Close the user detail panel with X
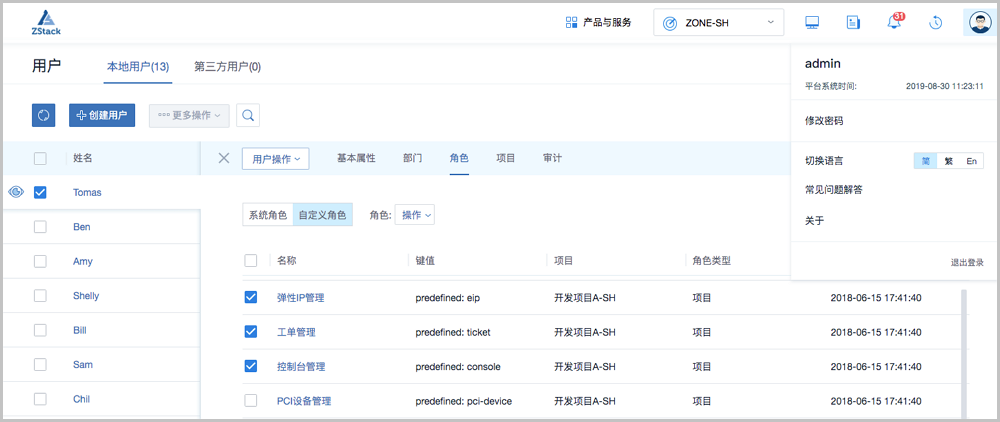The height and width of the screenshot is (422, 1000). click(x=224, y=158)
